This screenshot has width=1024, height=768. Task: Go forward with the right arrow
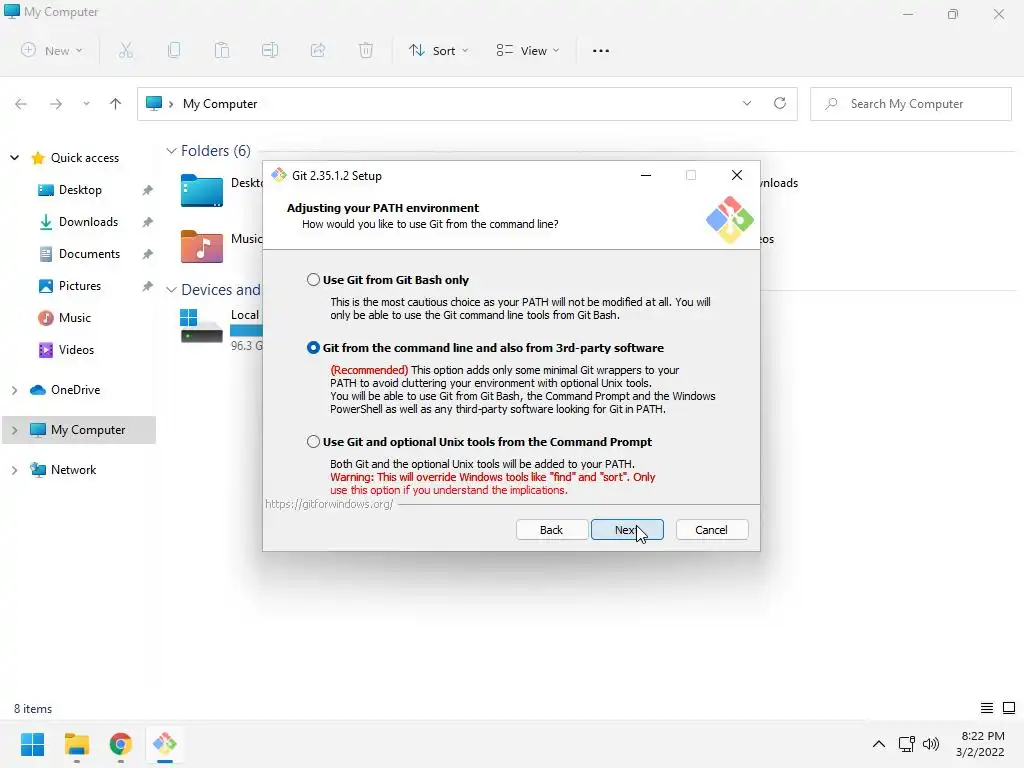coord(56,104)
